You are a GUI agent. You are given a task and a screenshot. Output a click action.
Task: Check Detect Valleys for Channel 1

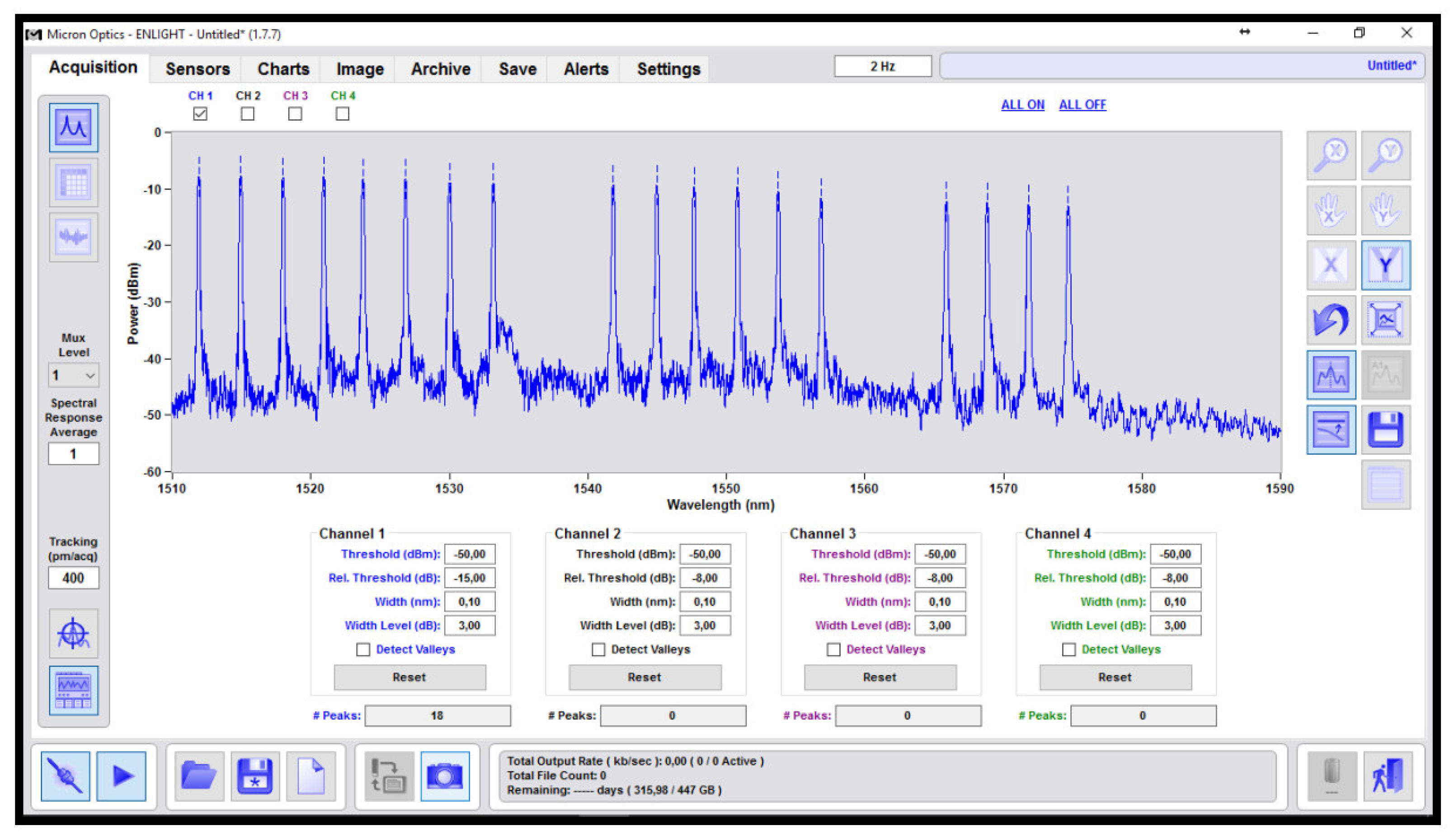click(x=363, y=650)
